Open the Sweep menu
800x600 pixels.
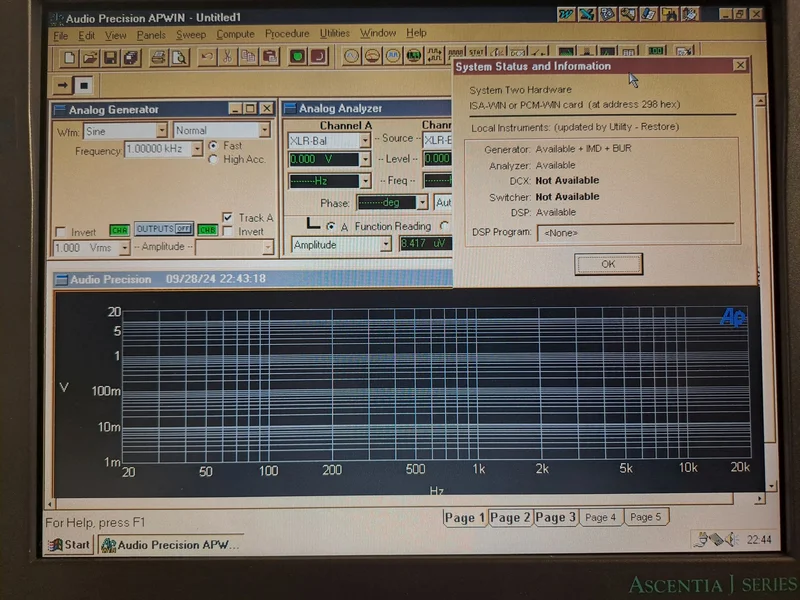(191, 35)
